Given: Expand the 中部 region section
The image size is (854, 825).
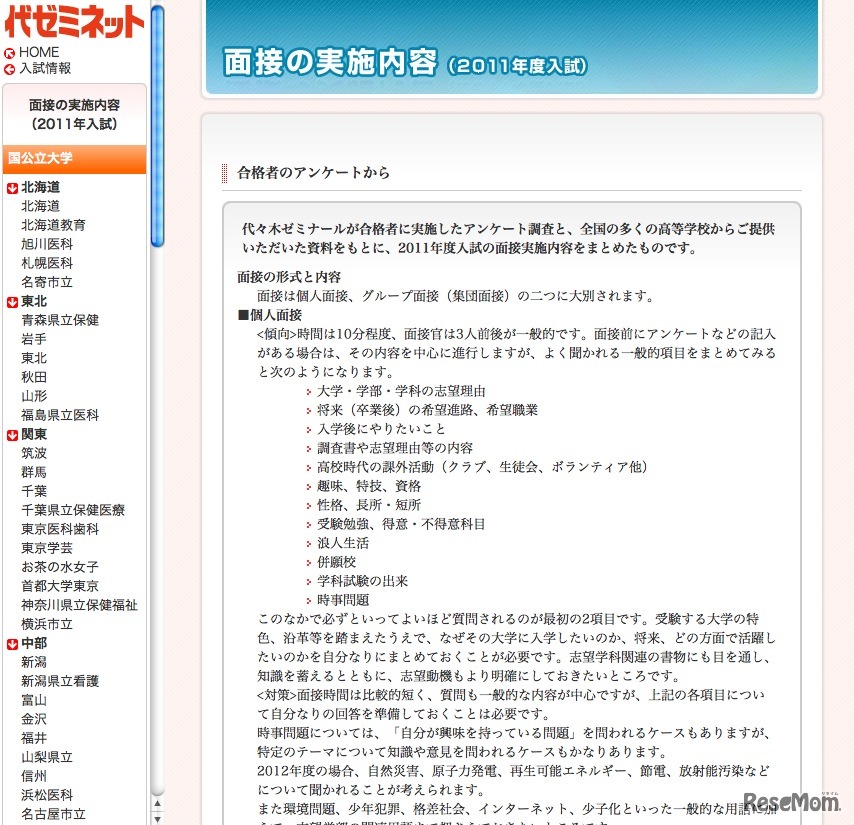Looking at the screenshot, I should tap(32, 642).
